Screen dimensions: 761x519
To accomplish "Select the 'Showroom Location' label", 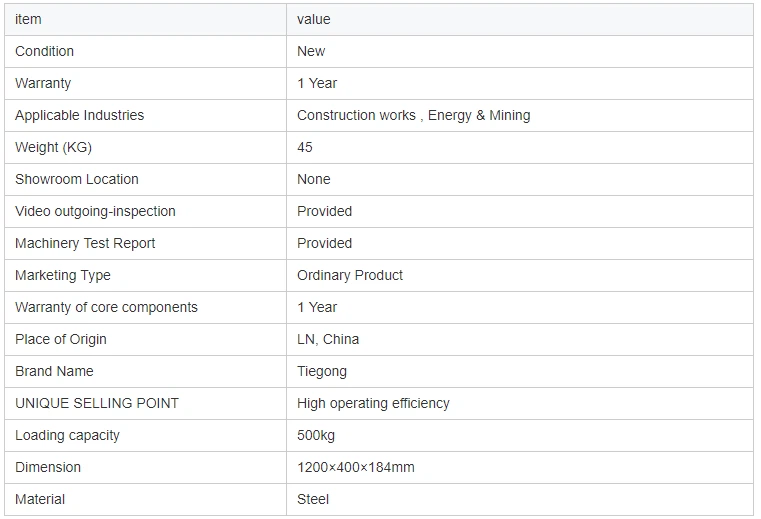I will click(77, 179).
